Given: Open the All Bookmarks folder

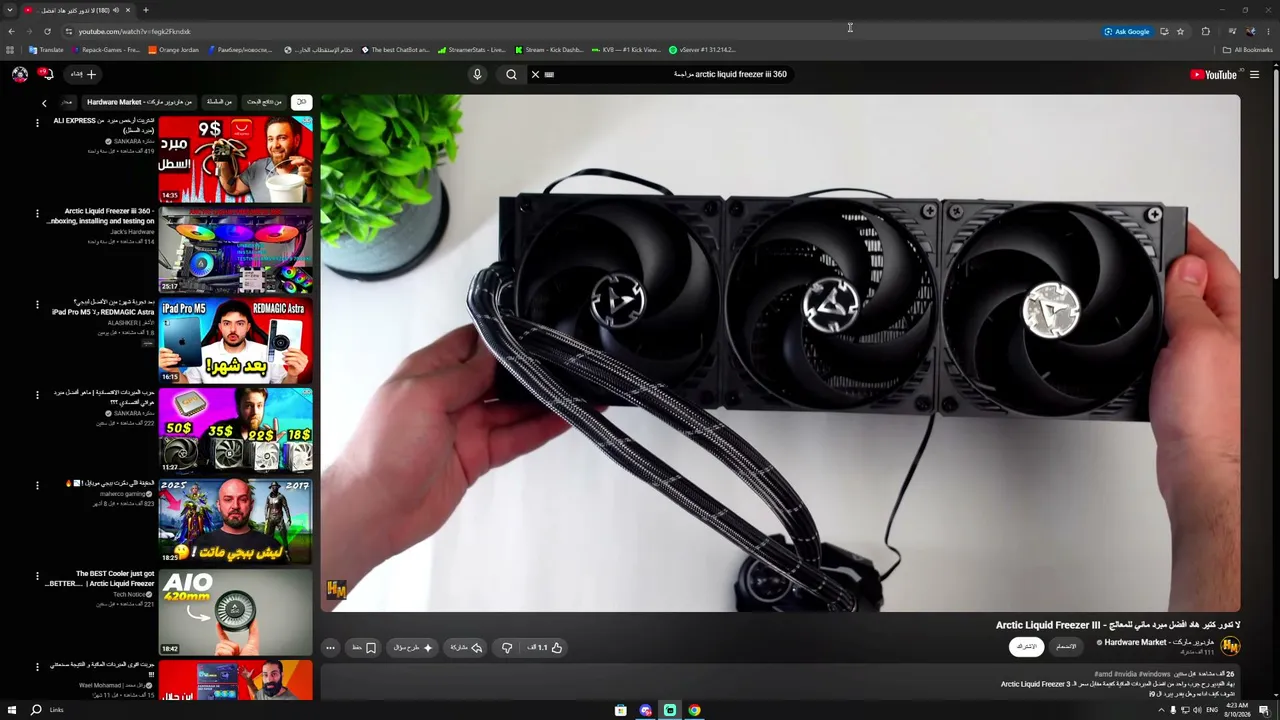Looking at the screenshot, I should 1247,50.
